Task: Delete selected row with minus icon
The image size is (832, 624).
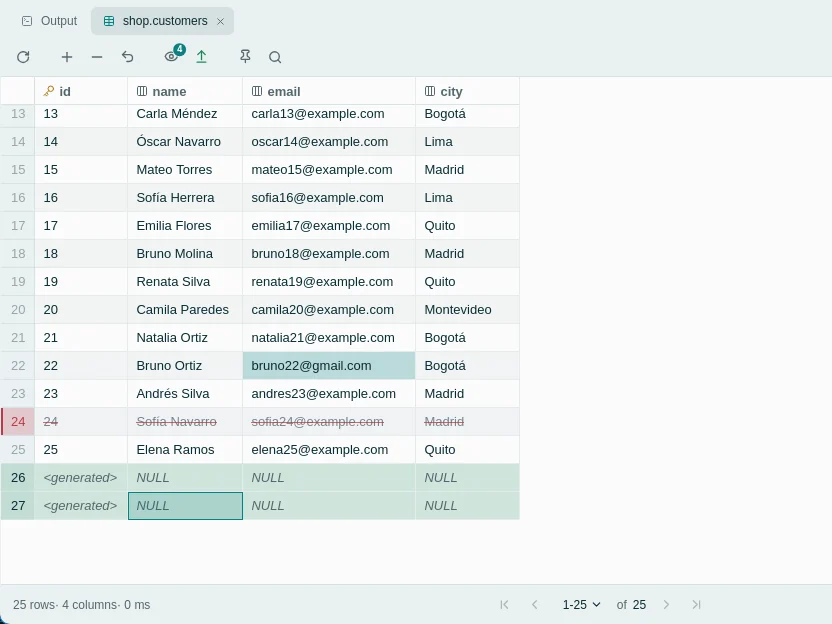Action: (x=97, y=57)
